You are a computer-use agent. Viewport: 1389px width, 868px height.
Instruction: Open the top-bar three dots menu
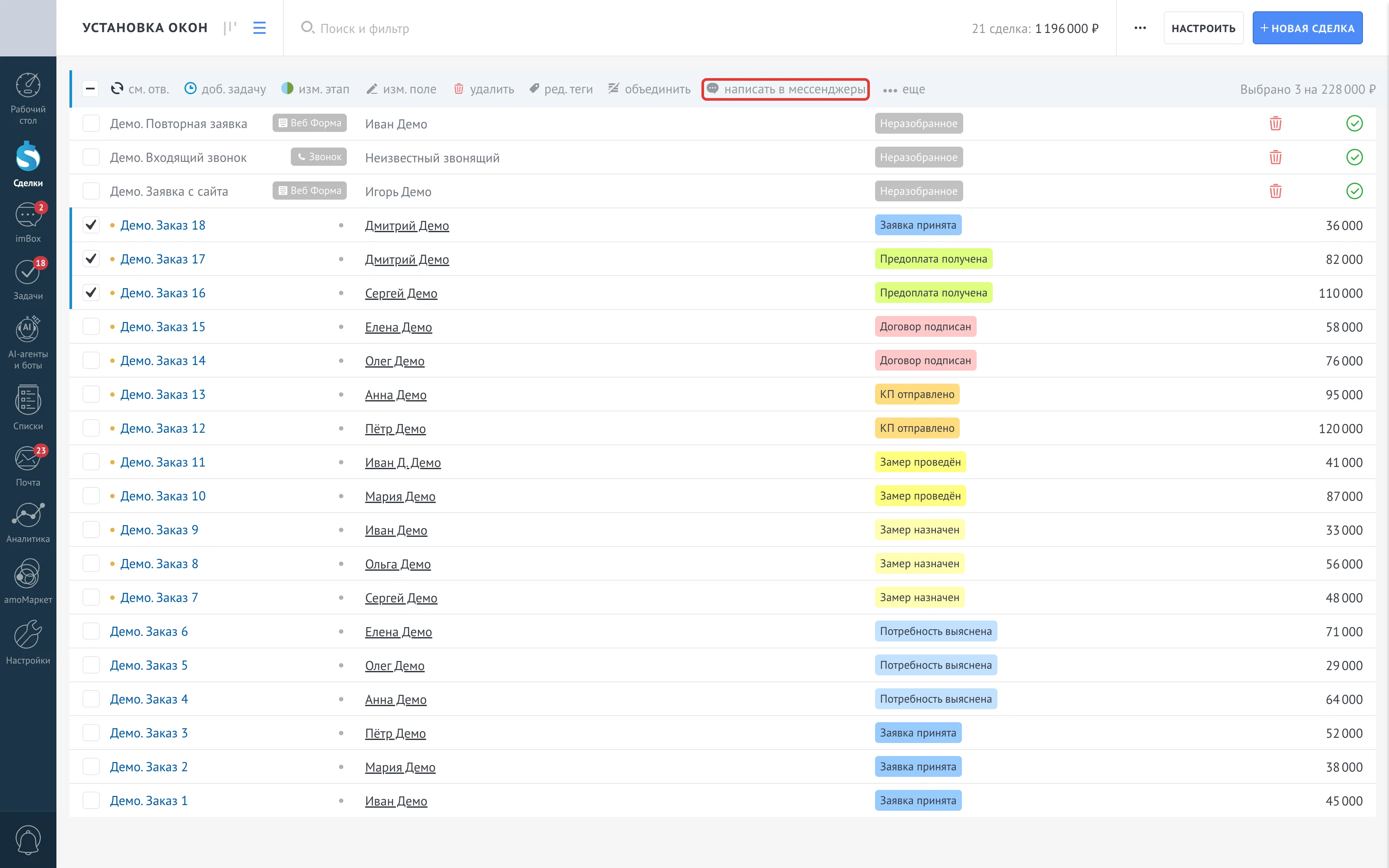tap(1140, 27)
